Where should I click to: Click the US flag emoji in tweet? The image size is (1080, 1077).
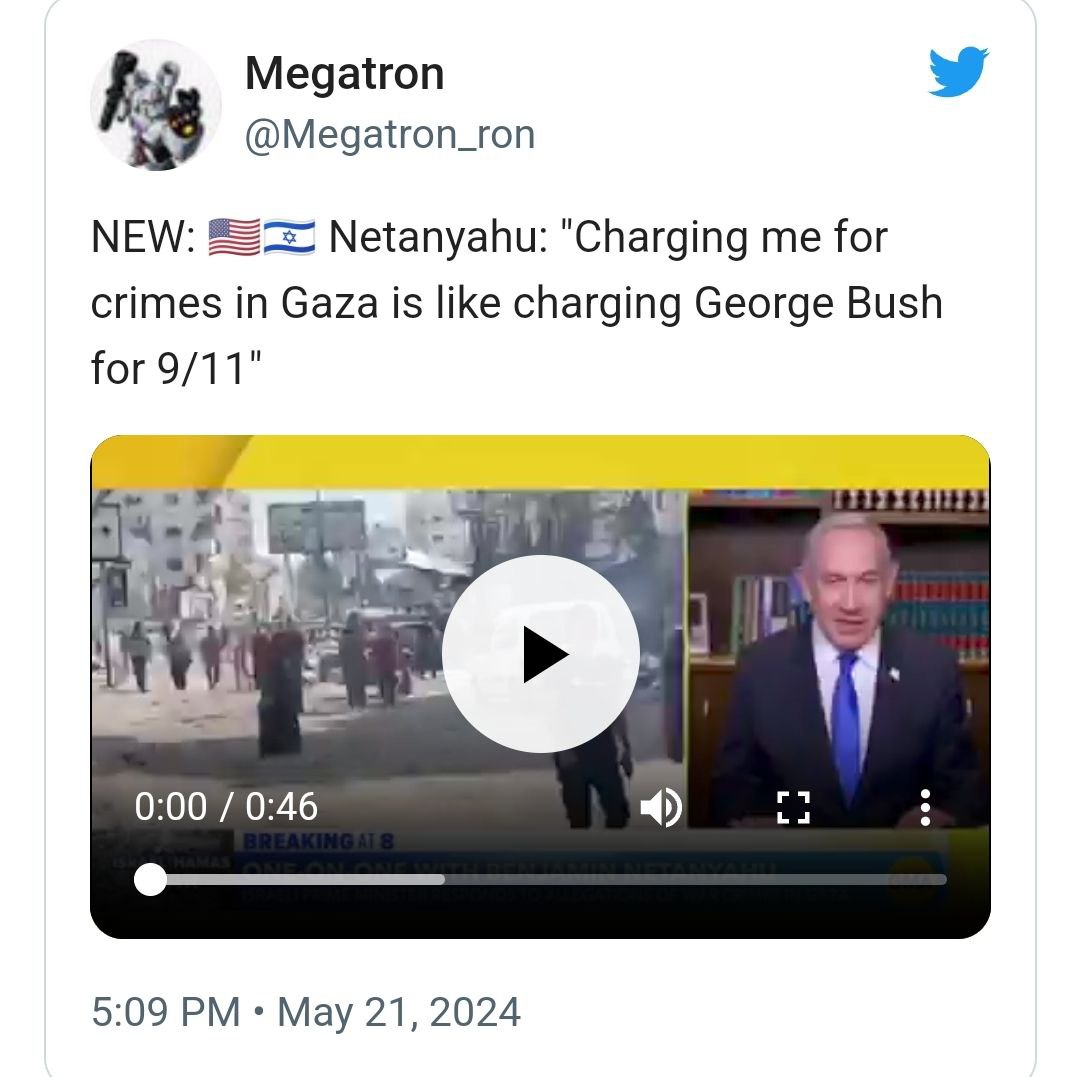click(x=234, y=237)
